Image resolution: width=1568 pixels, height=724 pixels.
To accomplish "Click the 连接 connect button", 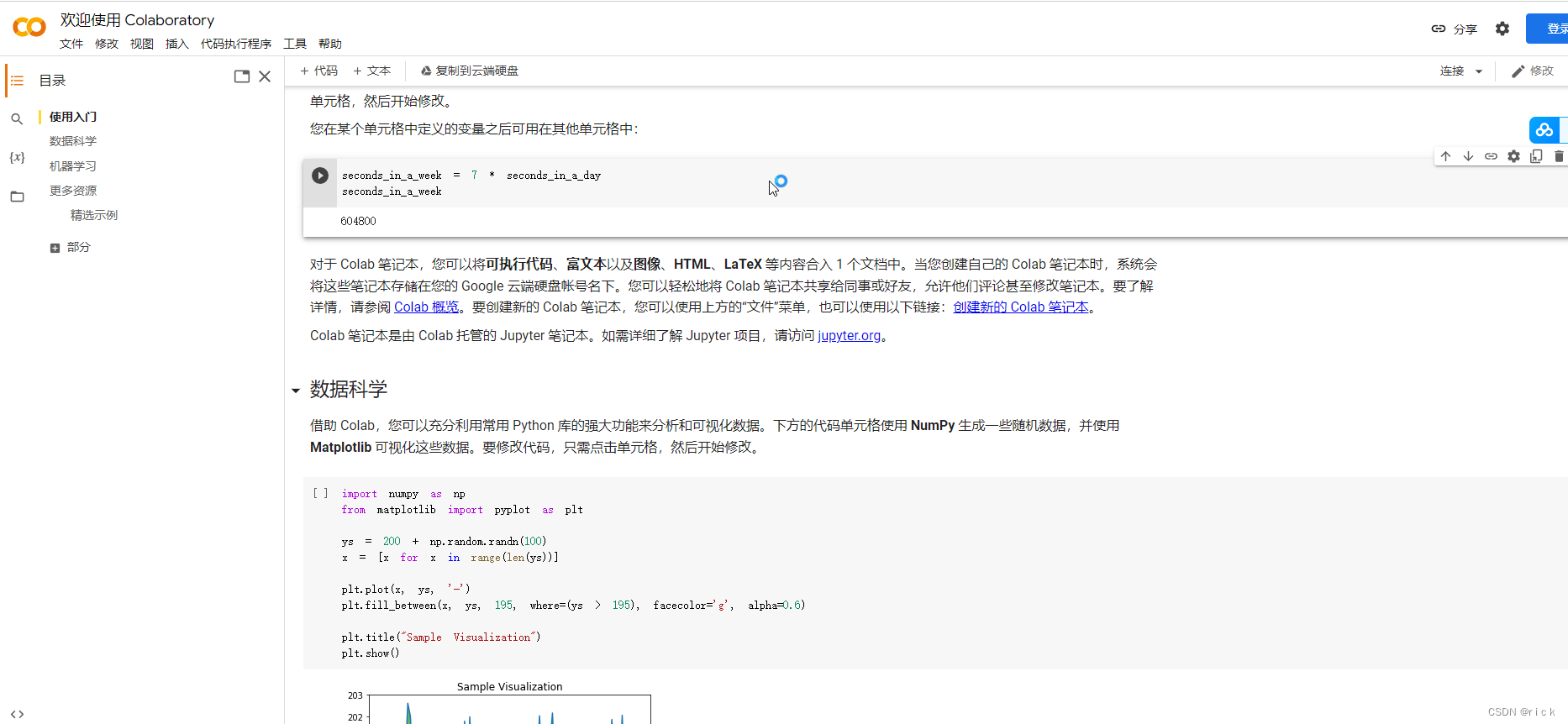I will tap(1452, 71).
